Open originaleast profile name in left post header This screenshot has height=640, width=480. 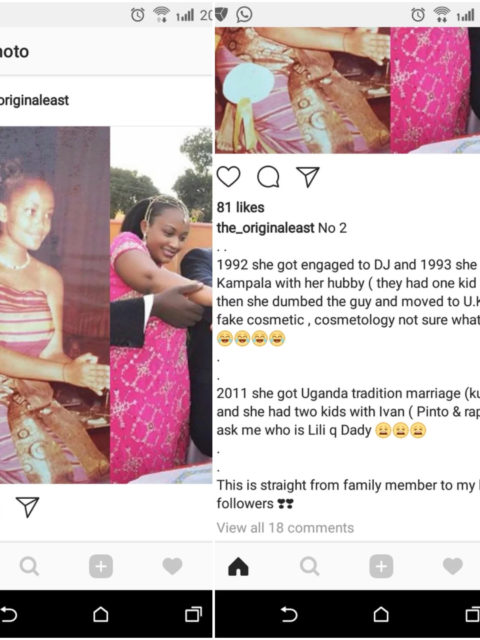tap(34, 100)
